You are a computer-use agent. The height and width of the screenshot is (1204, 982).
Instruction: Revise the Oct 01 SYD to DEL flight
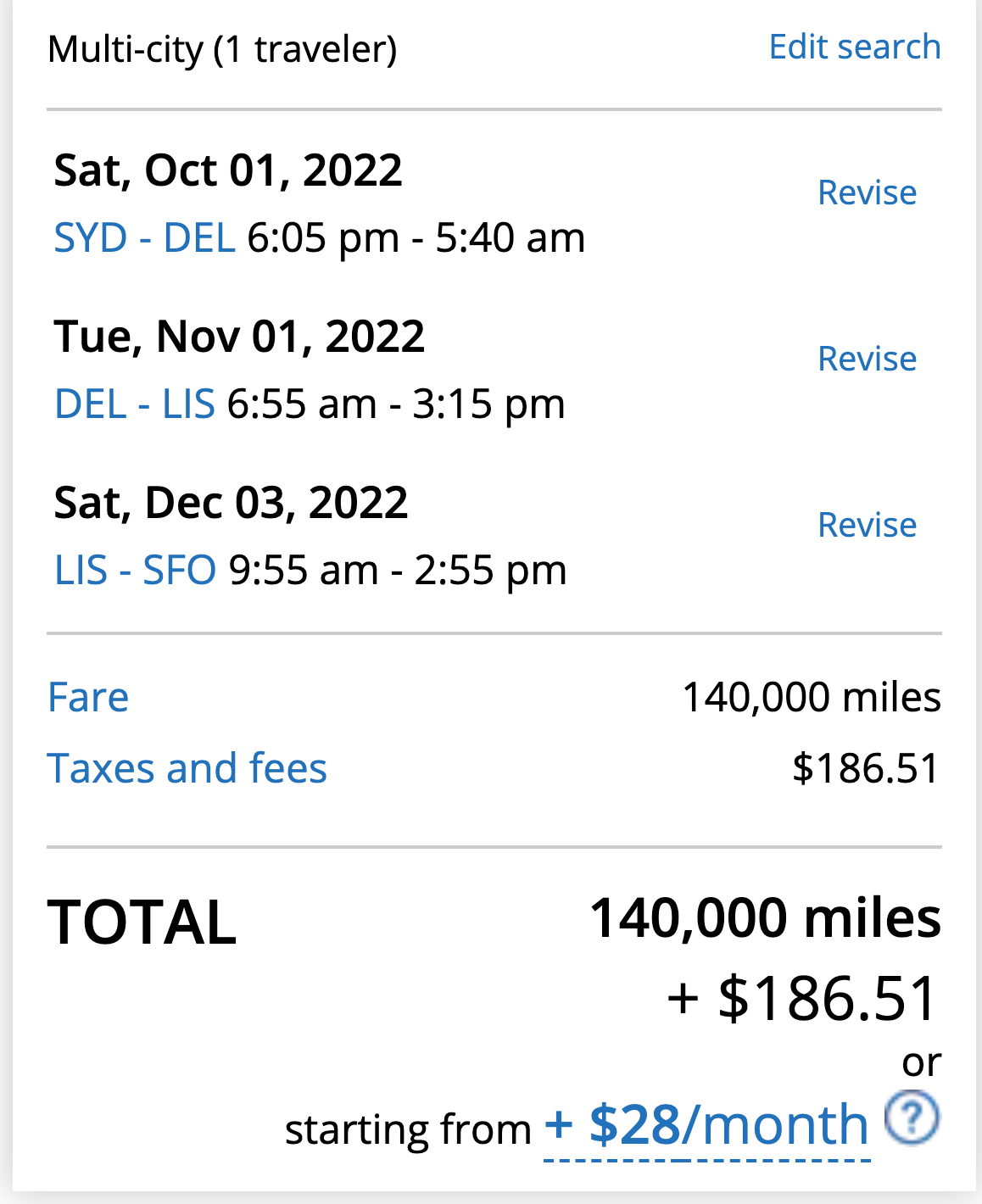867,193
